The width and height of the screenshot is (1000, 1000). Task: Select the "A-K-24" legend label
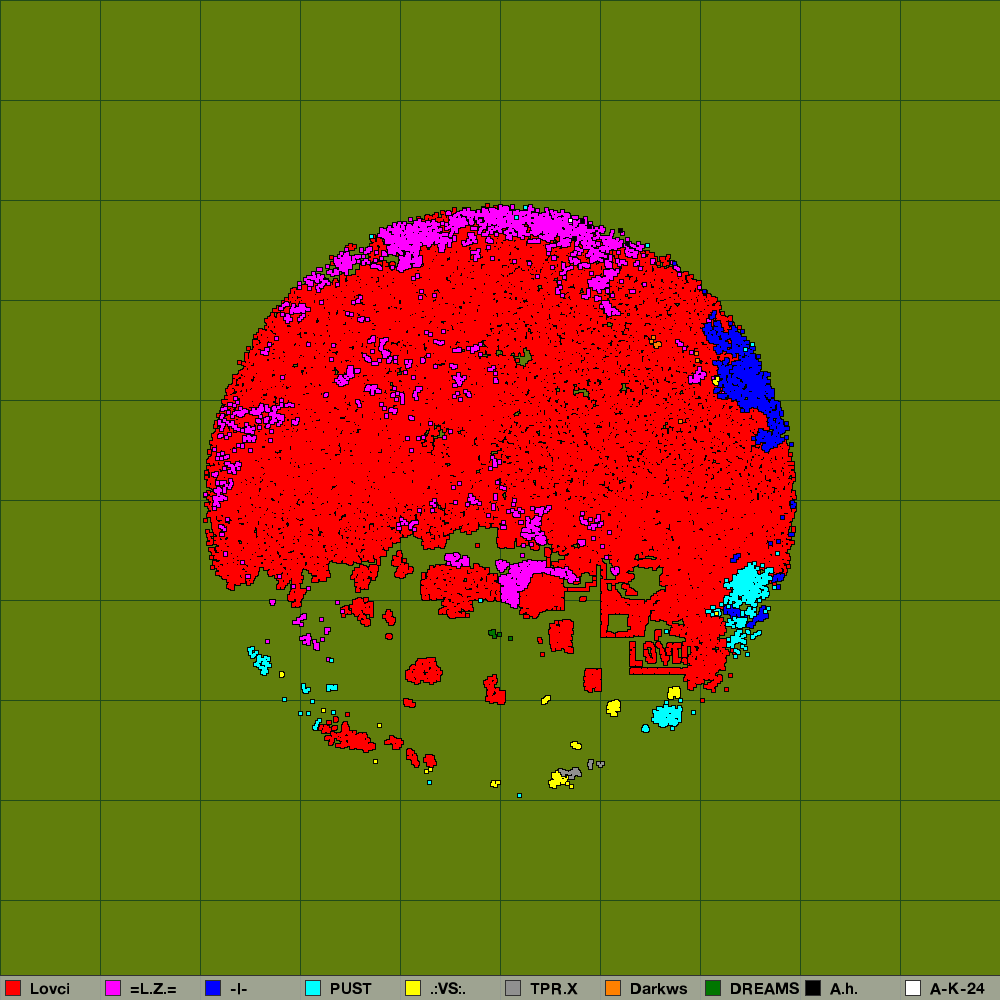coord(957,989)
